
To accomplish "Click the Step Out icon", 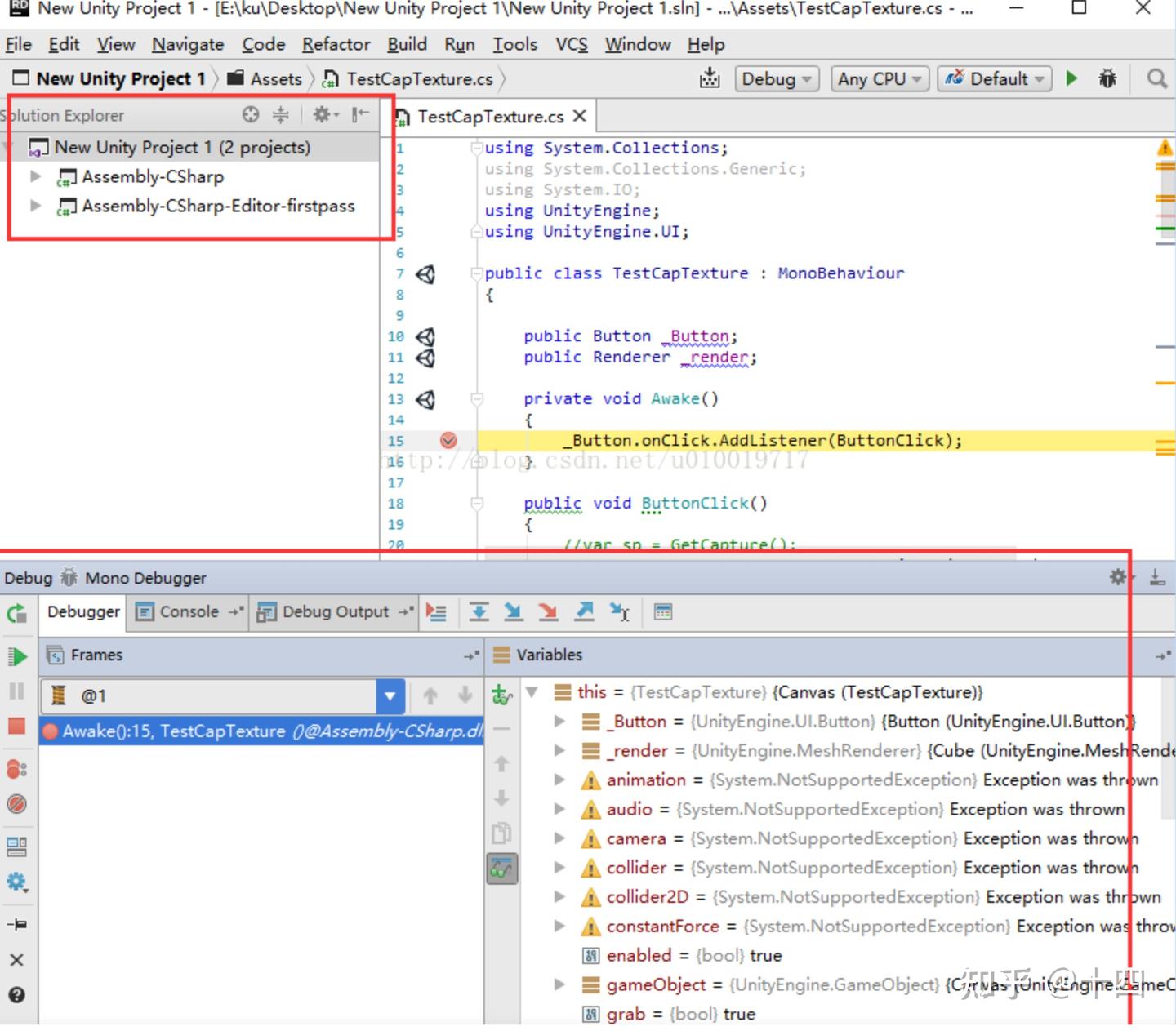I will [x=585, y=611].
